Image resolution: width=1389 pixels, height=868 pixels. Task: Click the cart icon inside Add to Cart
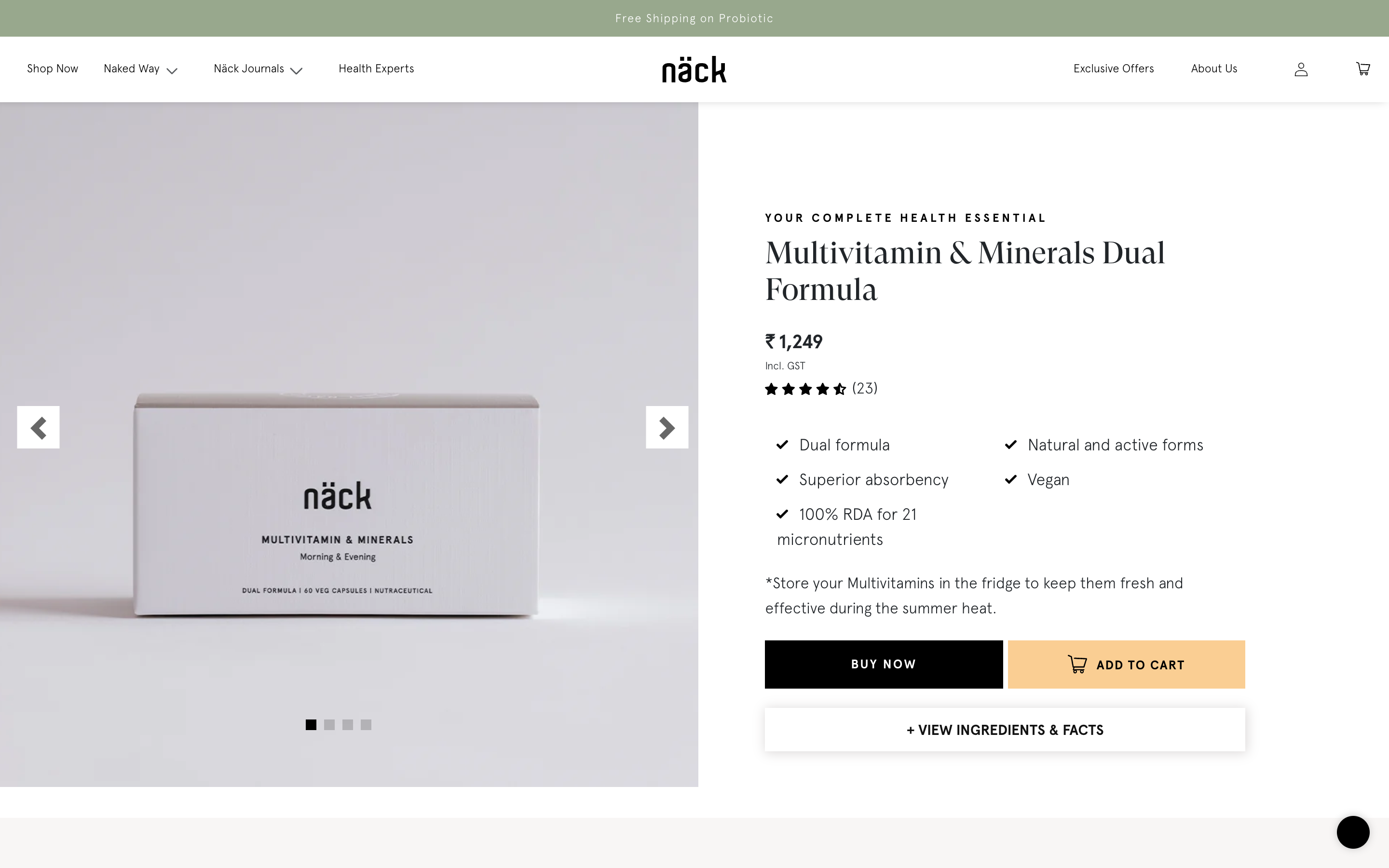(1077, 664)
